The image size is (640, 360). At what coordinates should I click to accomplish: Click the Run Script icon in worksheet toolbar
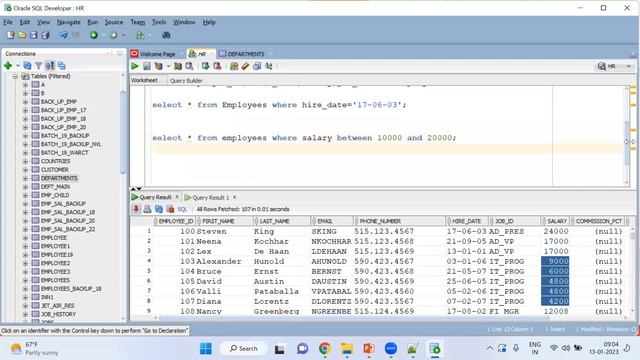click(x=147, y=66)
